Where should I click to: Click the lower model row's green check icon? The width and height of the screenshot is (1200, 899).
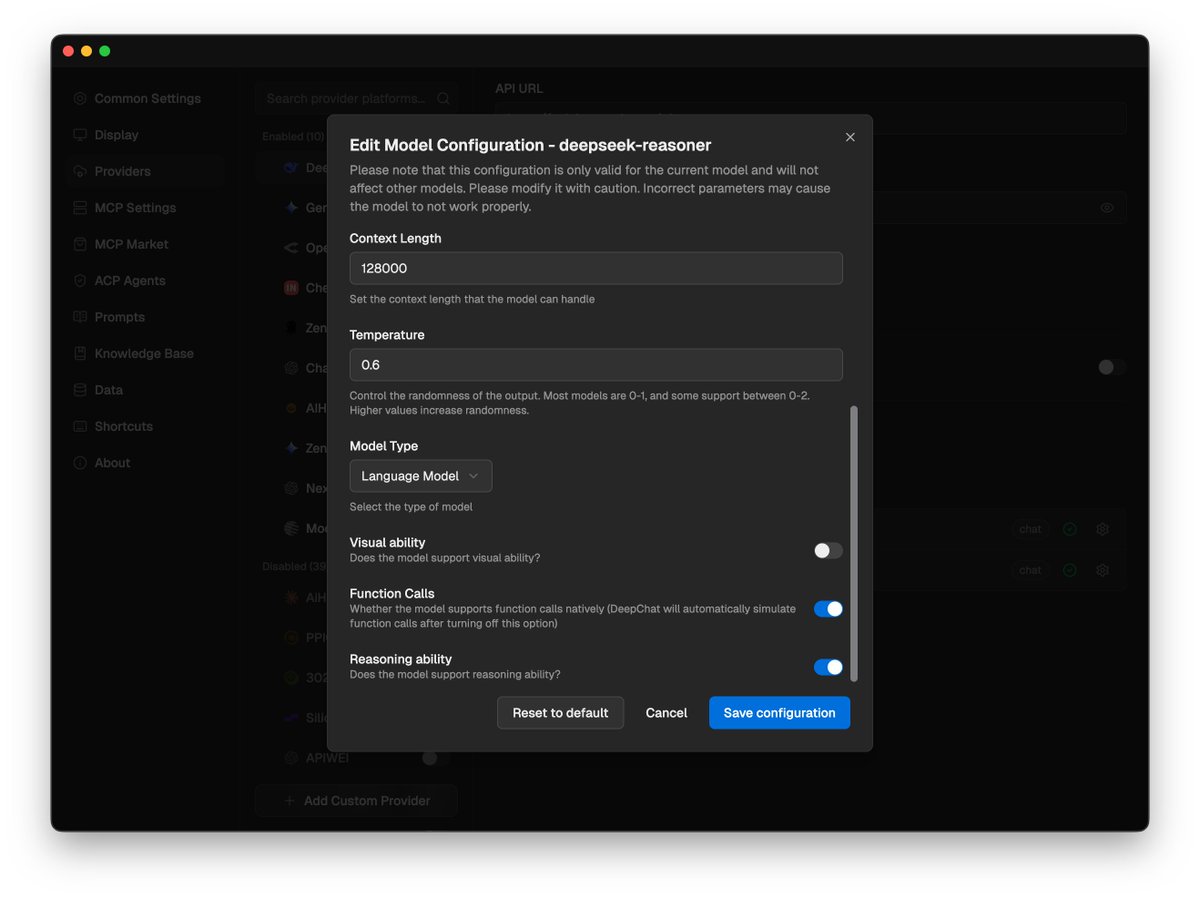pyautogui.click(x=1070, y=570)
